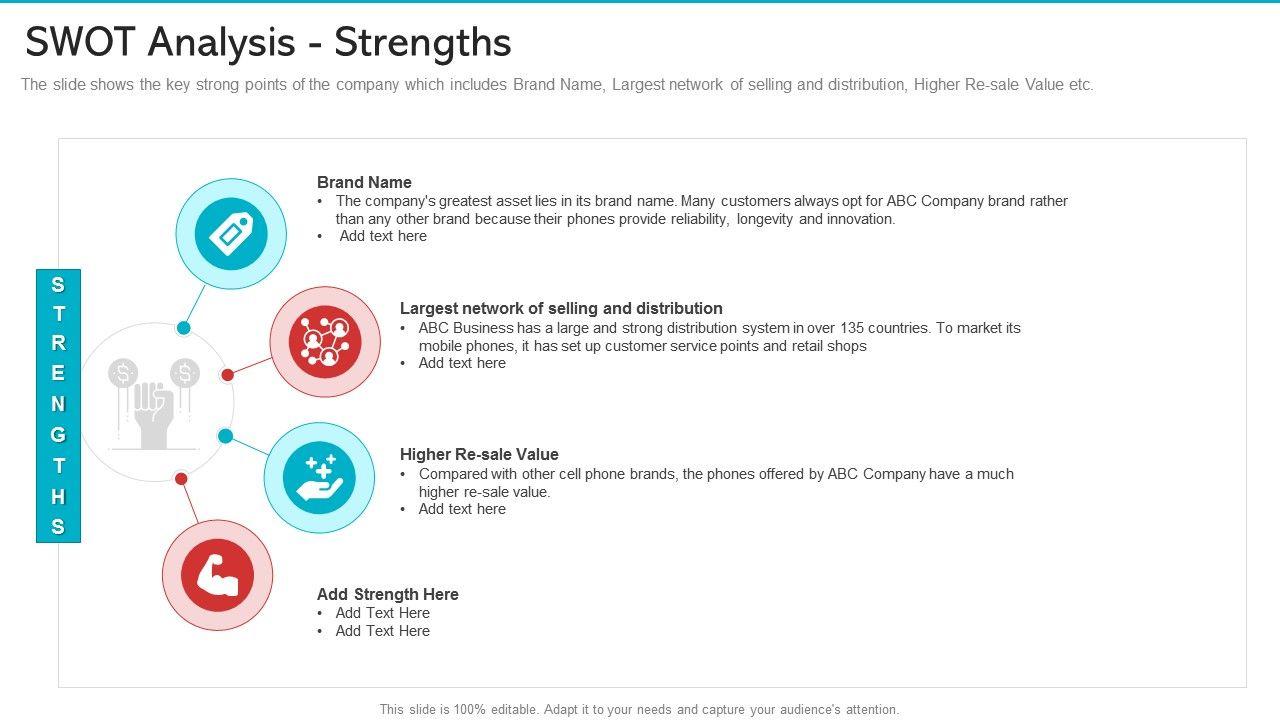Select the red connector dot near muscle icon
Viewport: 1280px width, 720px height.
tap(181, 479)
